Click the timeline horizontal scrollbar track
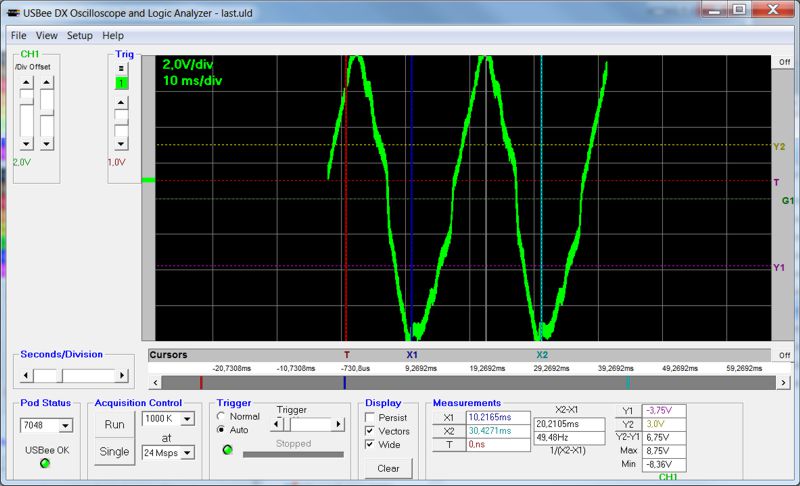 pyautogui.click(x=468, y=382)
